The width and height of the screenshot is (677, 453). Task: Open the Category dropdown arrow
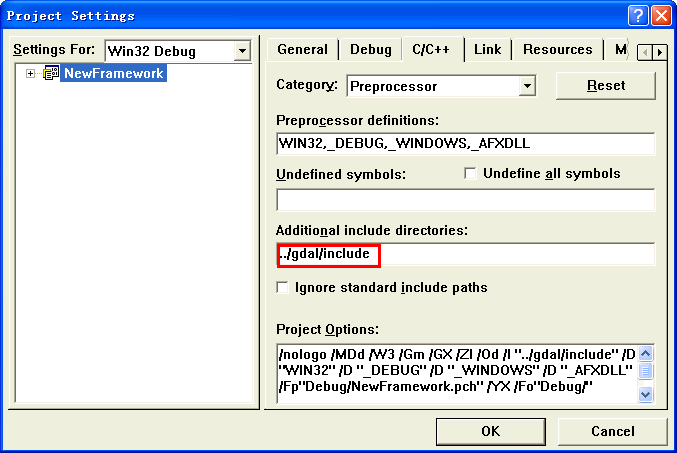(527, 86)
